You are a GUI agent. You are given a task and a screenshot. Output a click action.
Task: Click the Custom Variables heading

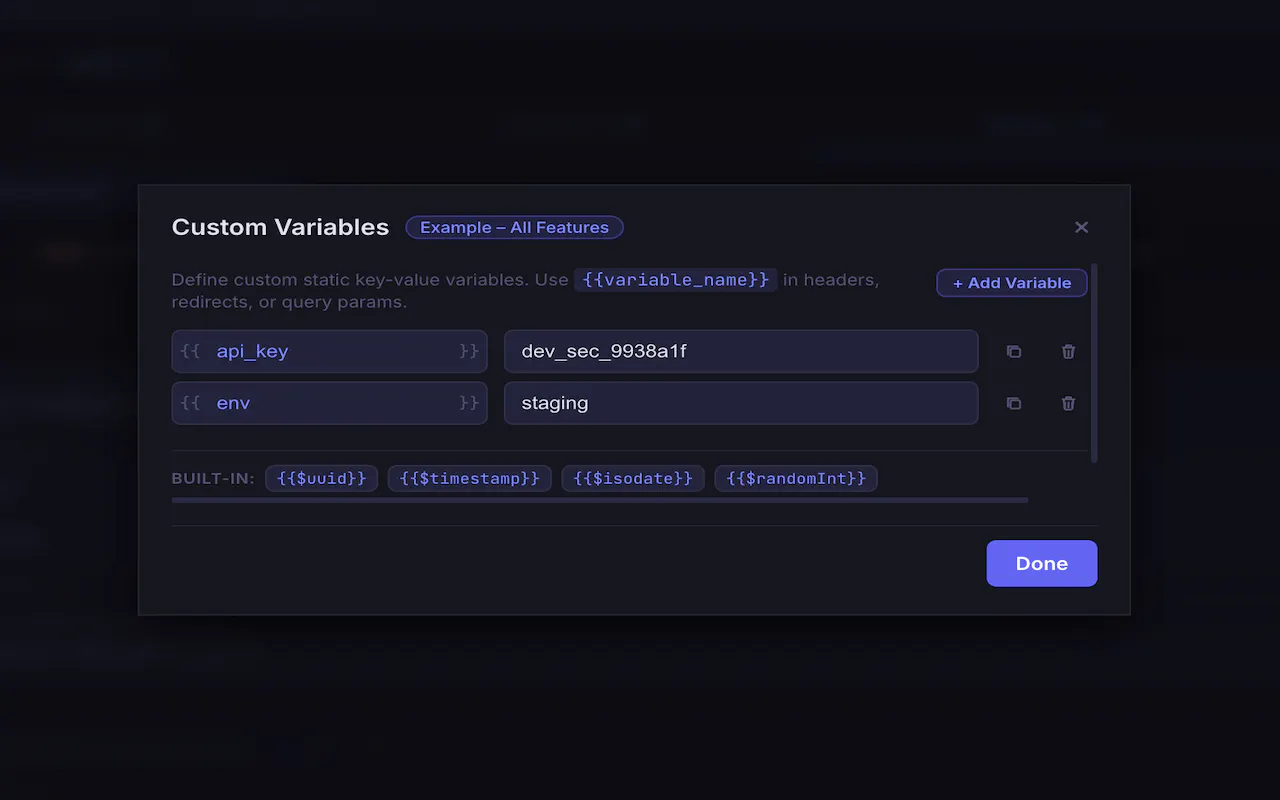280,227
